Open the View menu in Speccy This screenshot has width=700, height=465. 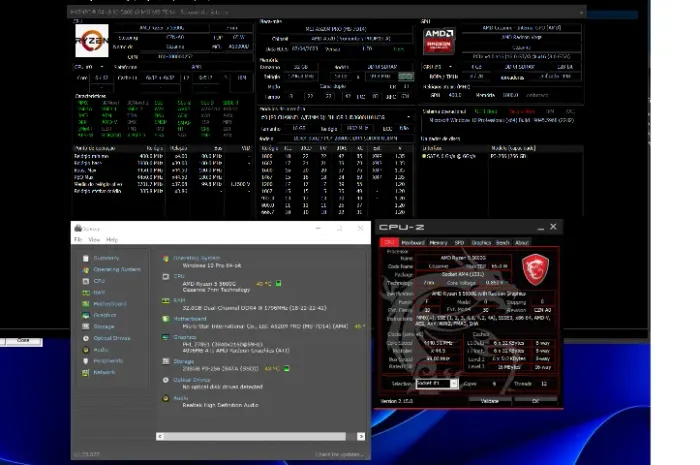tap(94, 240)
